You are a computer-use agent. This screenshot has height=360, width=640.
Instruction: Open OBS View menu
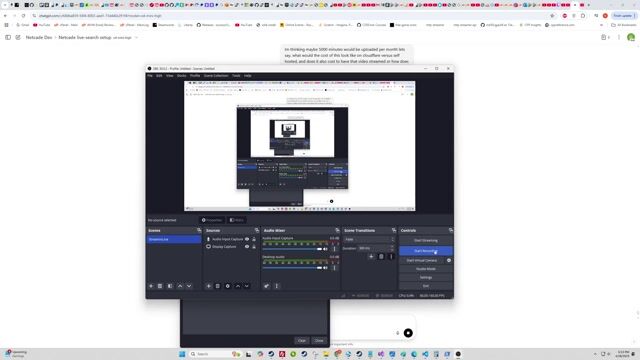click(x=169, y=76)
